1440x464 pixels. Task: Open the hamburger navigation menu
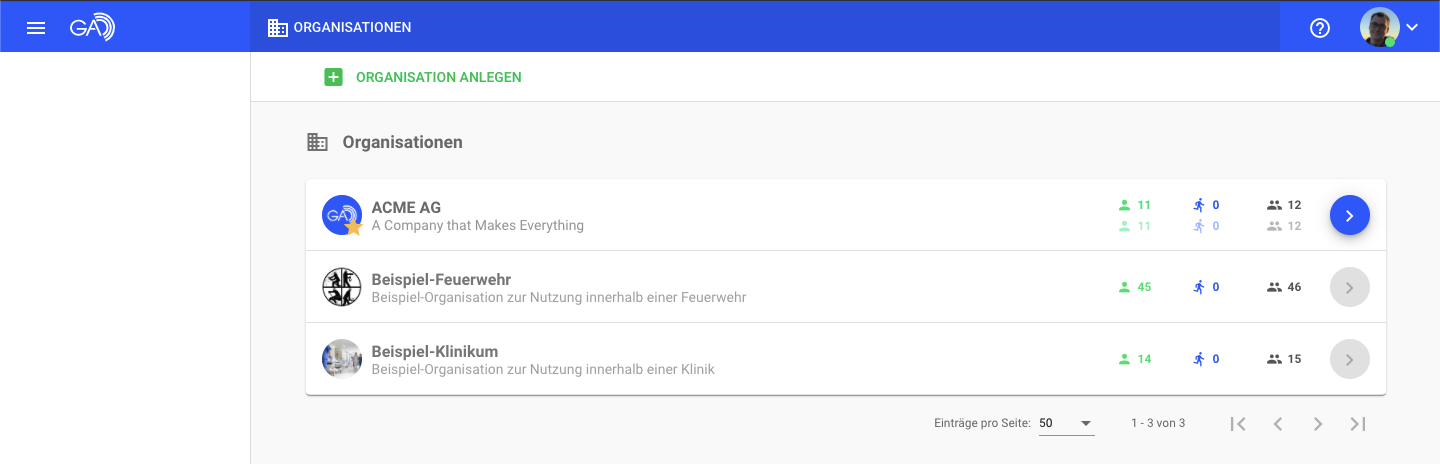(36, 27)
